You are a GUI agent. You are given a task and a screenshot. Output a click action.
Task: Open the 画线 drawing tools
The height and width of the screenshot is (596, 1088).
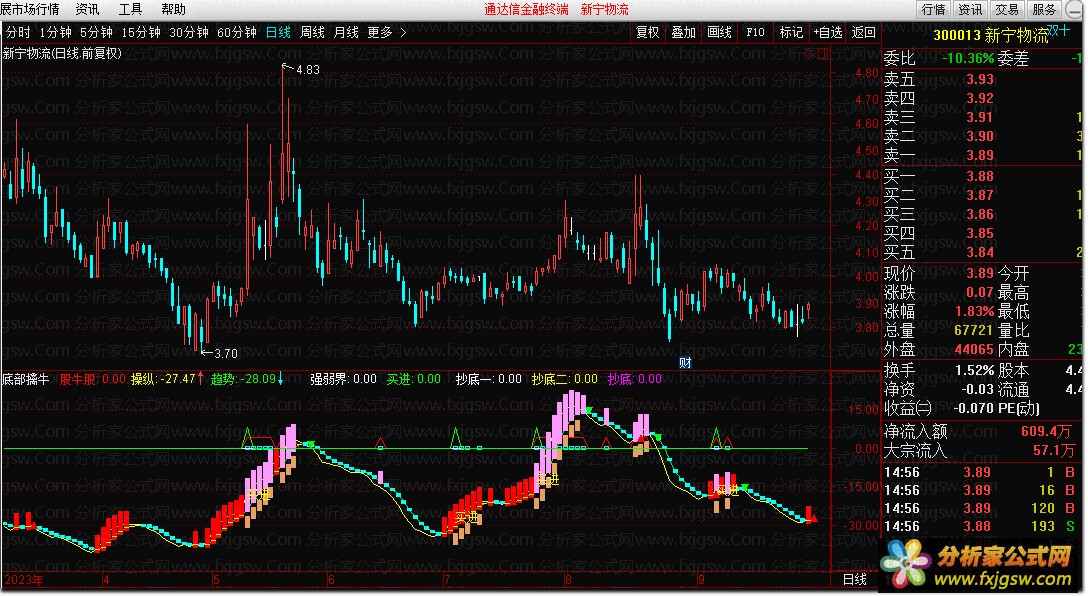(720, 32)
